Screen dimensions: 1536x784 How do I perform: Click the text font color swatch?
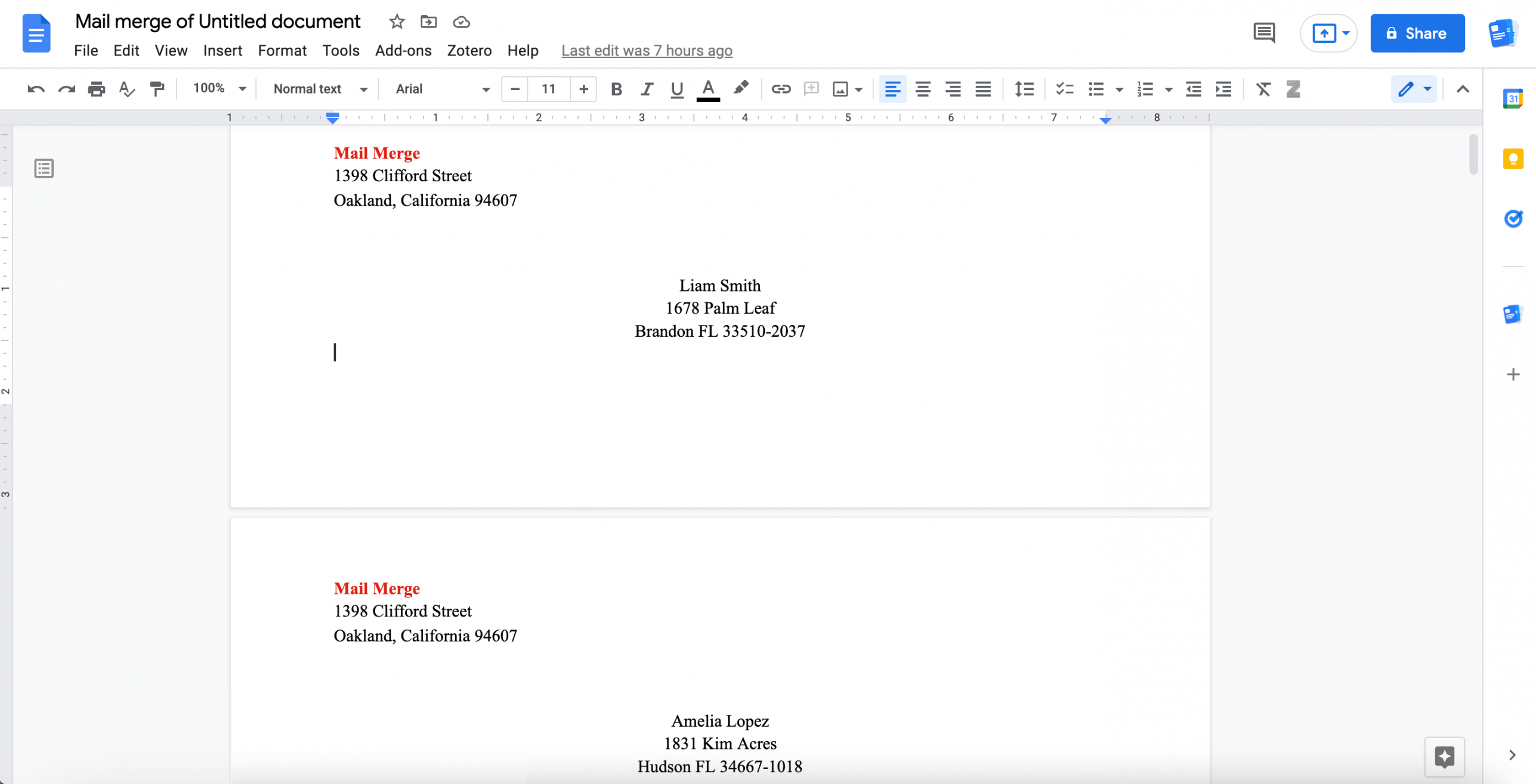(x=707, y=99)
